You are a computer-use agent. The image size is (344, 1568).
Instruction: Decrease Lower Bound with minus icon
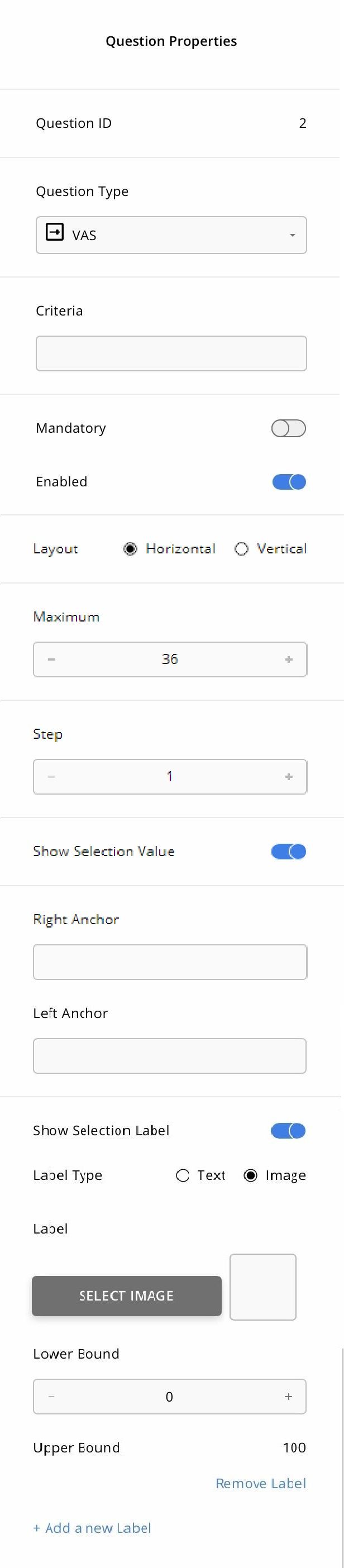[51, 1397]
